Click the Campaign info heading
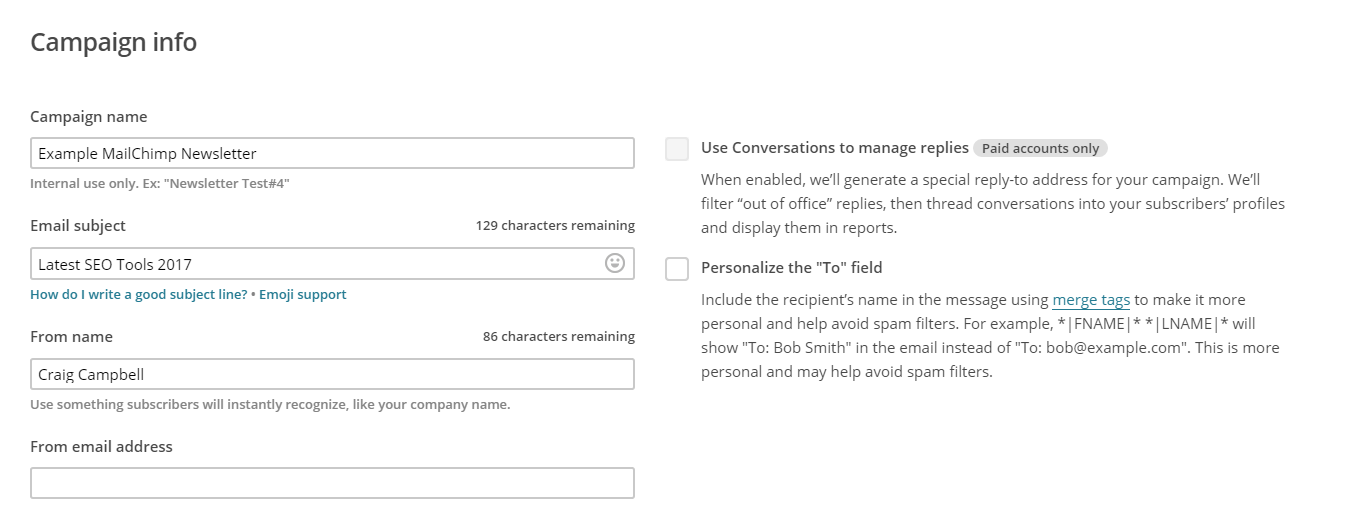 click(x=113, y=42)
